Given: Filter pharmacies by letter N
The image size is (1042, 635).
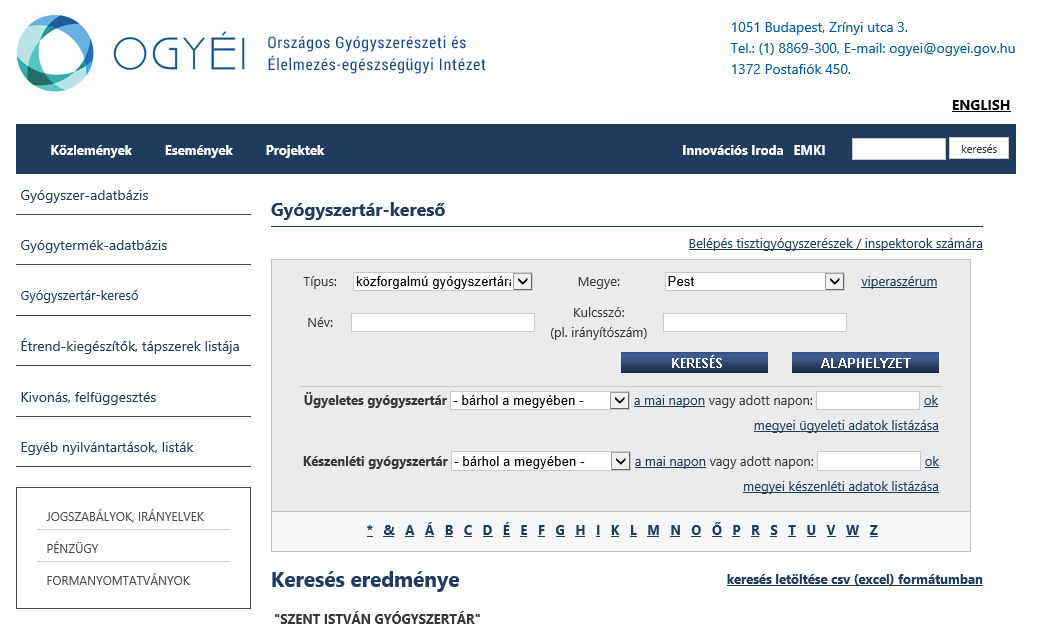Looking at the screenshot, I should (675, 530).
